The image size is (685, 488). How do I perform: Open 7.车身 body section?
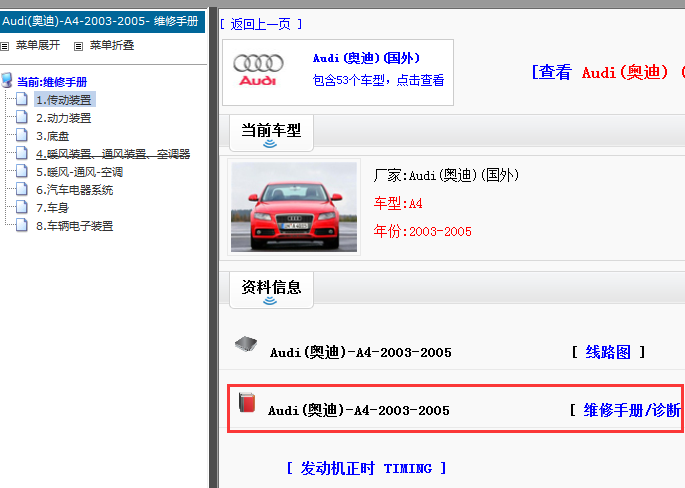click(x=53, y=208)
